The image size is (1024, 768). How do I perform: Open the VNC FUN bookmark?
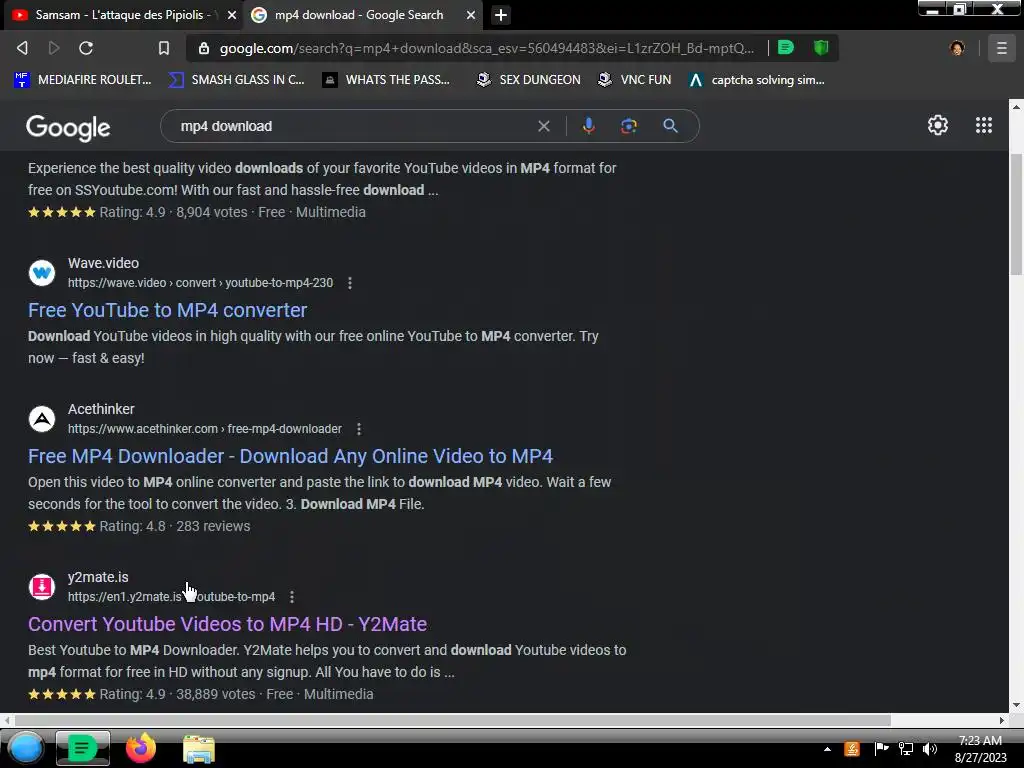pyautogui.click(x=635, y=80)
